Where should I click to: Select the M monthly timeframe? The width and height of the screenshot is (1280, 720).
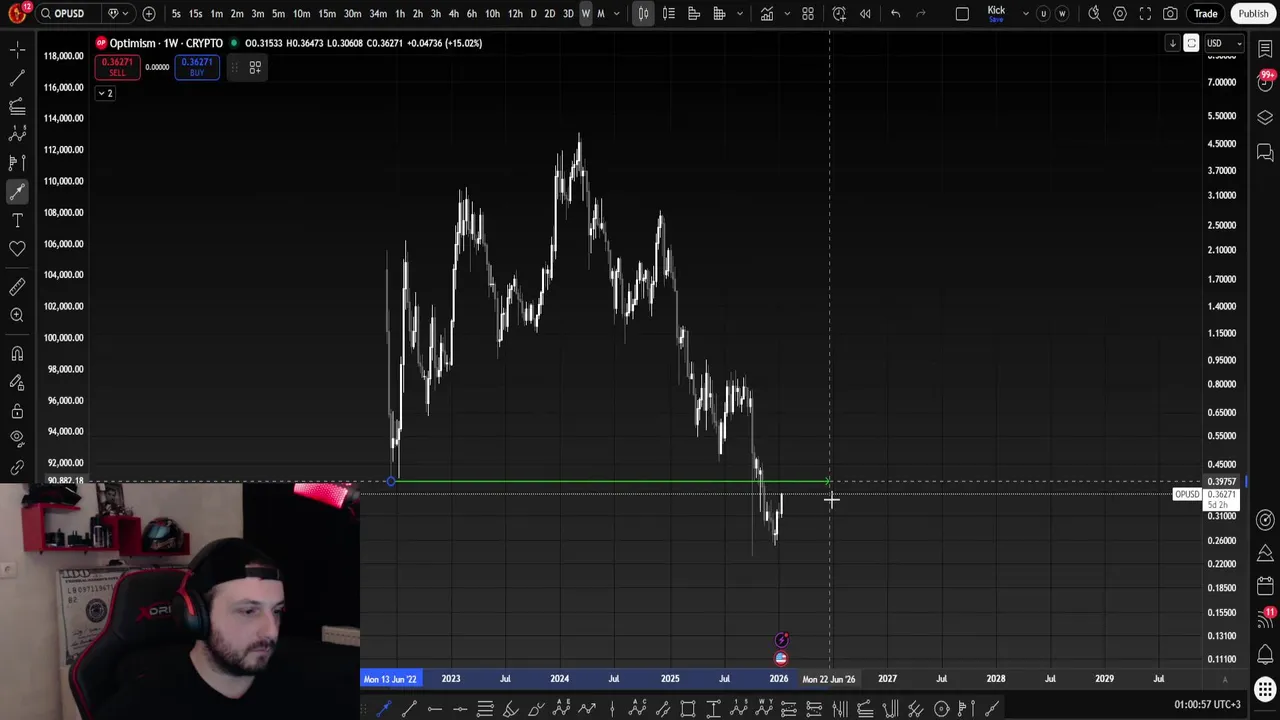(601, 14)
